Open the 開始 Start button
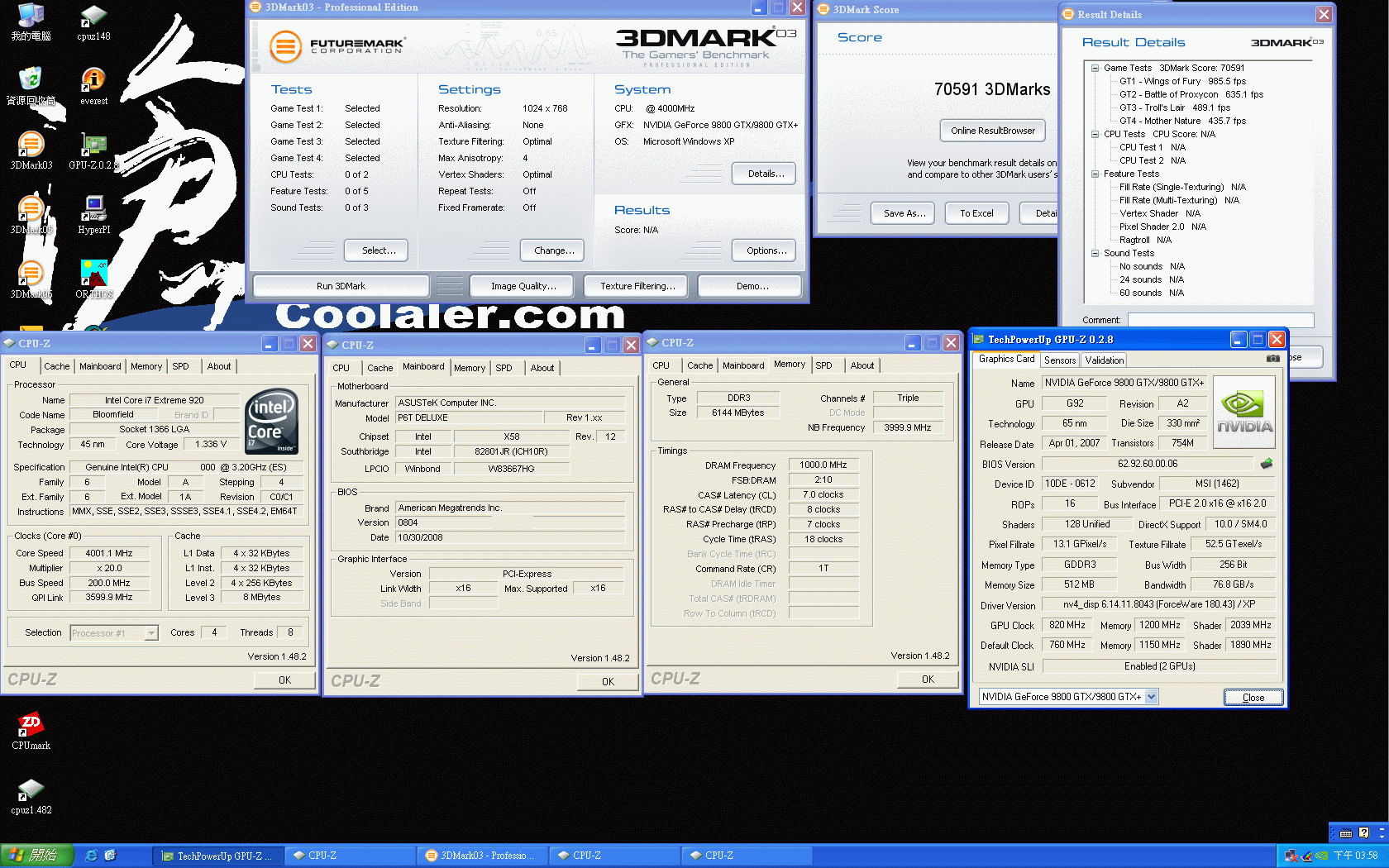1389x868 pixels. click(x=37, y=856)
